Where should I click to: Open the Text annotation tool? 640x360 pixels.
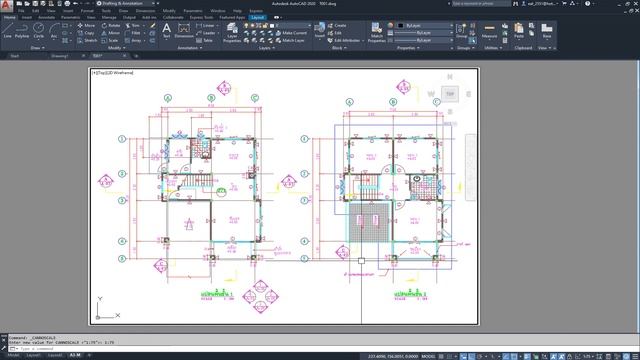pyautogui.click(x=166, y=31)
